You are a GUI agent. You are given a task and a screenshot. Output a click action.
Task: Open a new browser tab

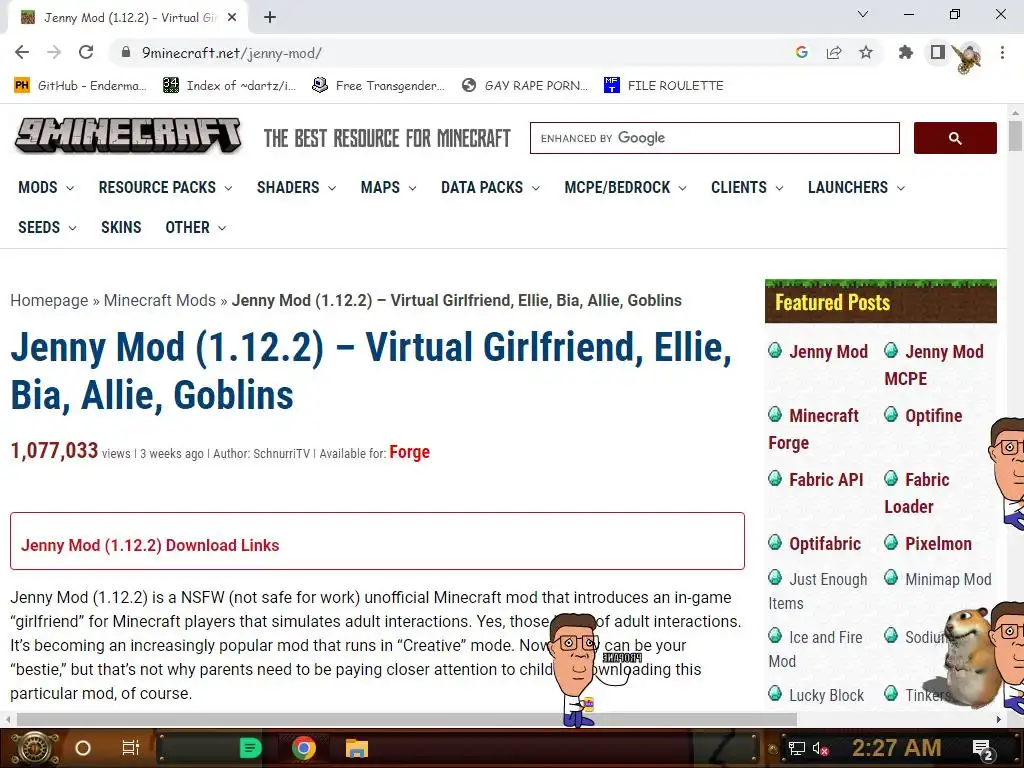270,18
